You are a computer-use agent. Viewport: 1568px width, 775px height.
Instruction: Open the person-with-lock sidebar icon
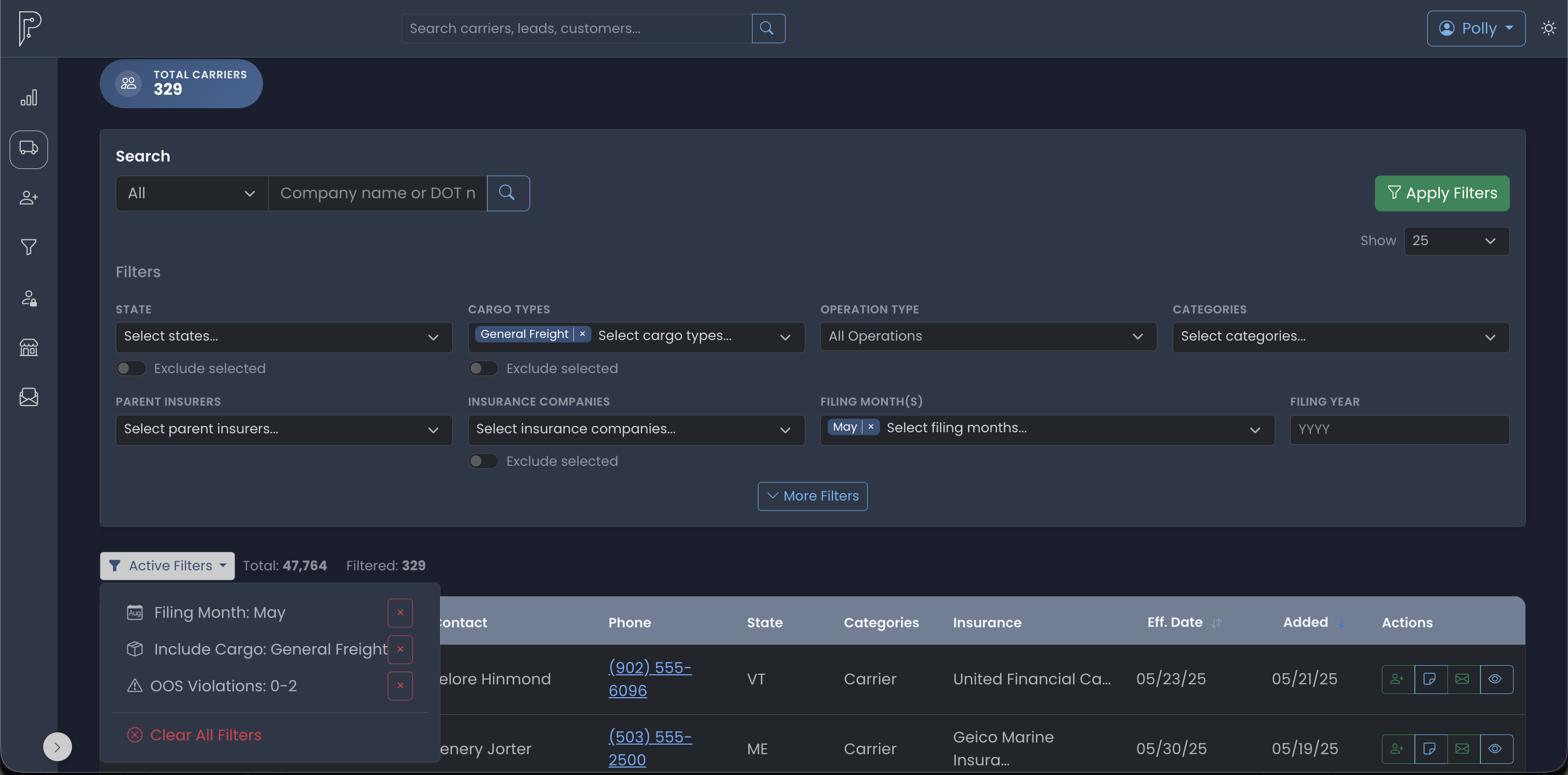(29, 297)
